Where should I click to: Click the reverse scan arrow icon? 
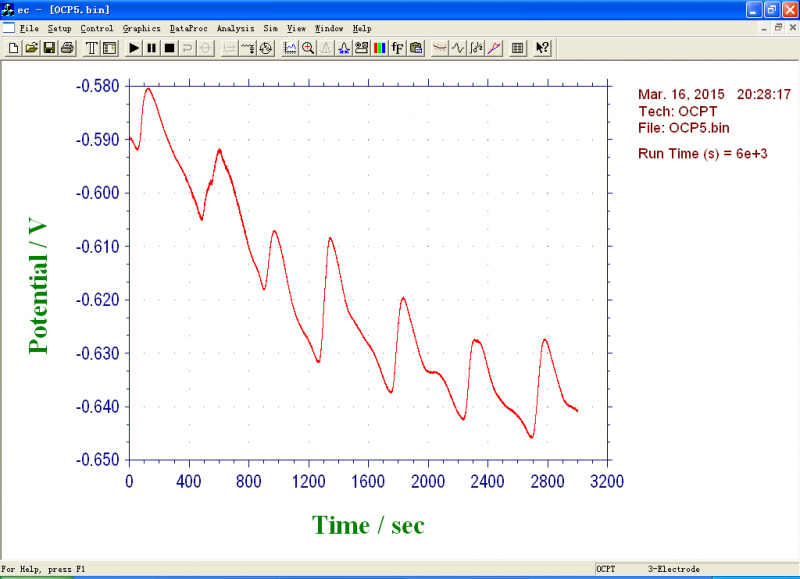point(187,48)
